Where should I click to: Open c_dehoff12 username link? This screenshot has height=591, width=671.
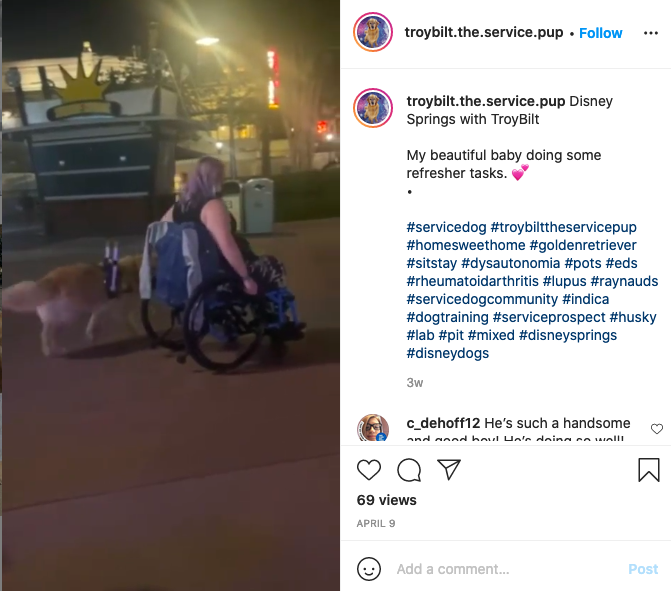[443, 423]
